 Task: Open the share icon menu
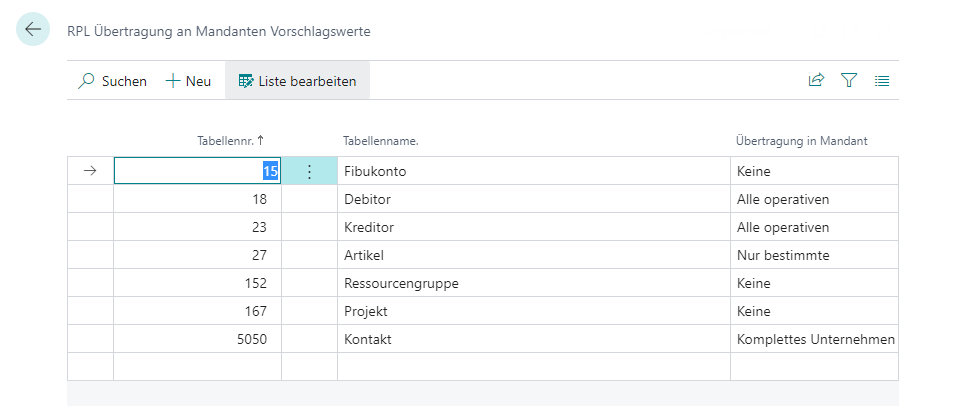tap(816, 80)
